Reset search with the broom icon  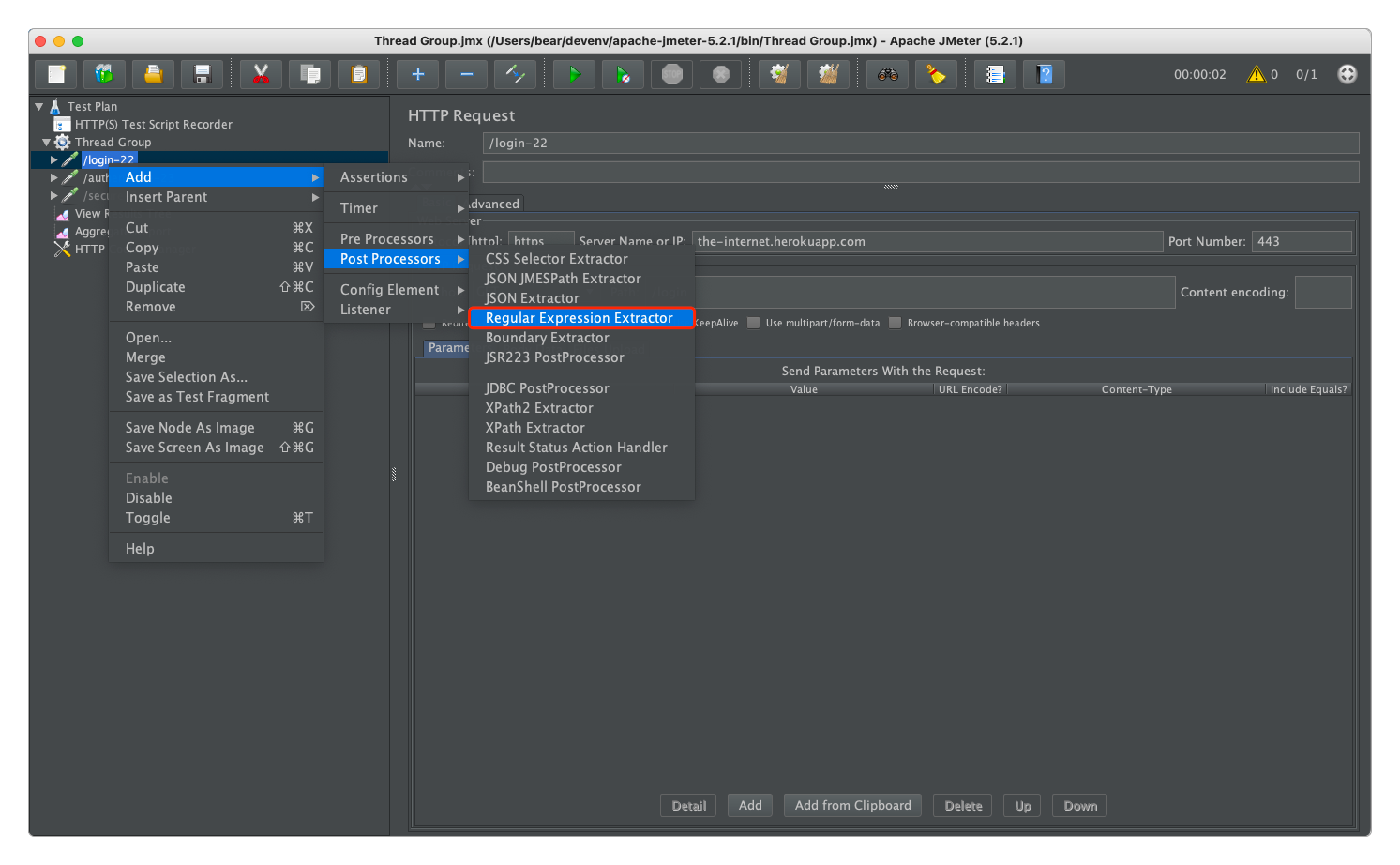coord(936,74)
